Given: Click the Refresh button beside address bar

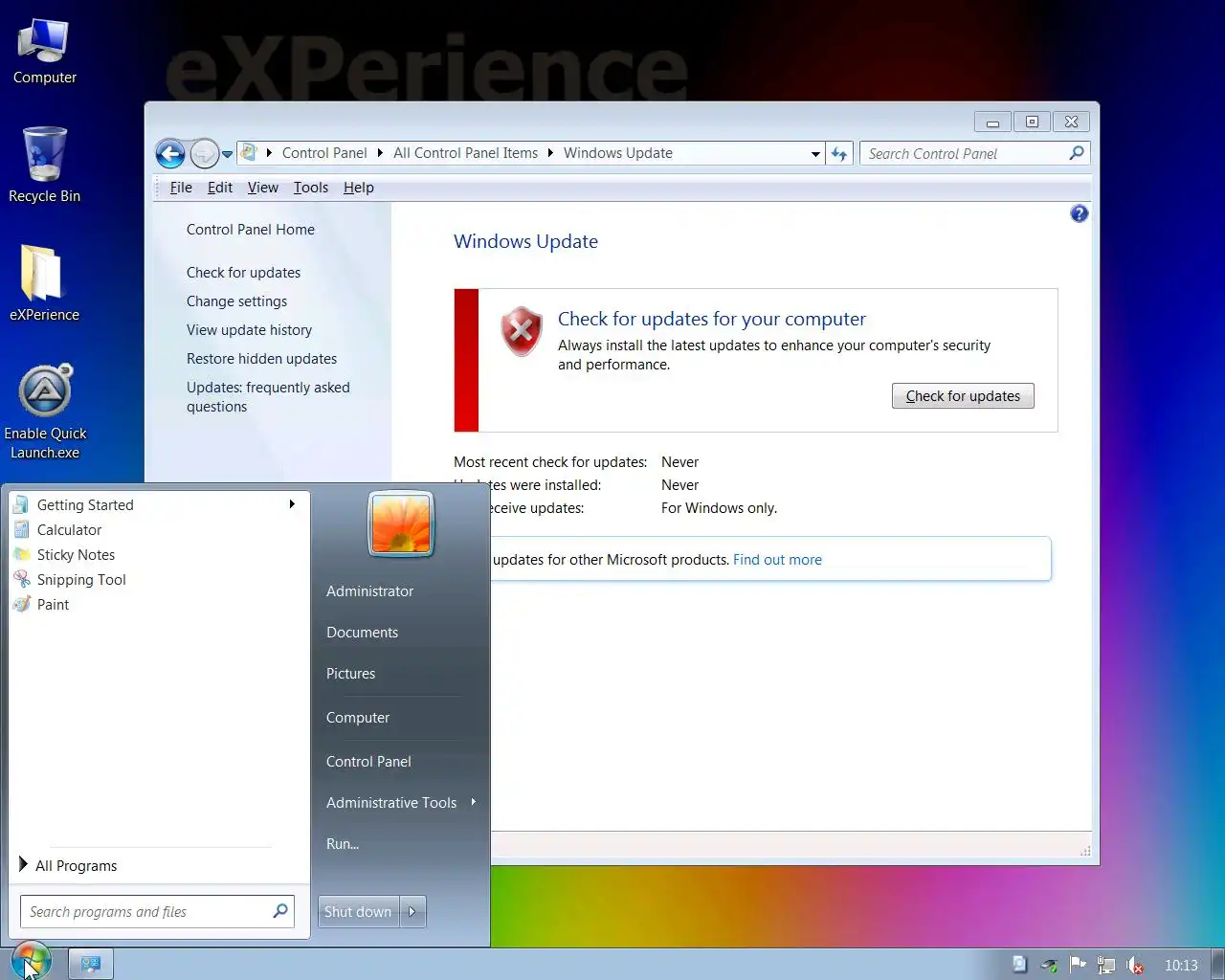Looking at the screenshot, I should (x=839, y=153).
